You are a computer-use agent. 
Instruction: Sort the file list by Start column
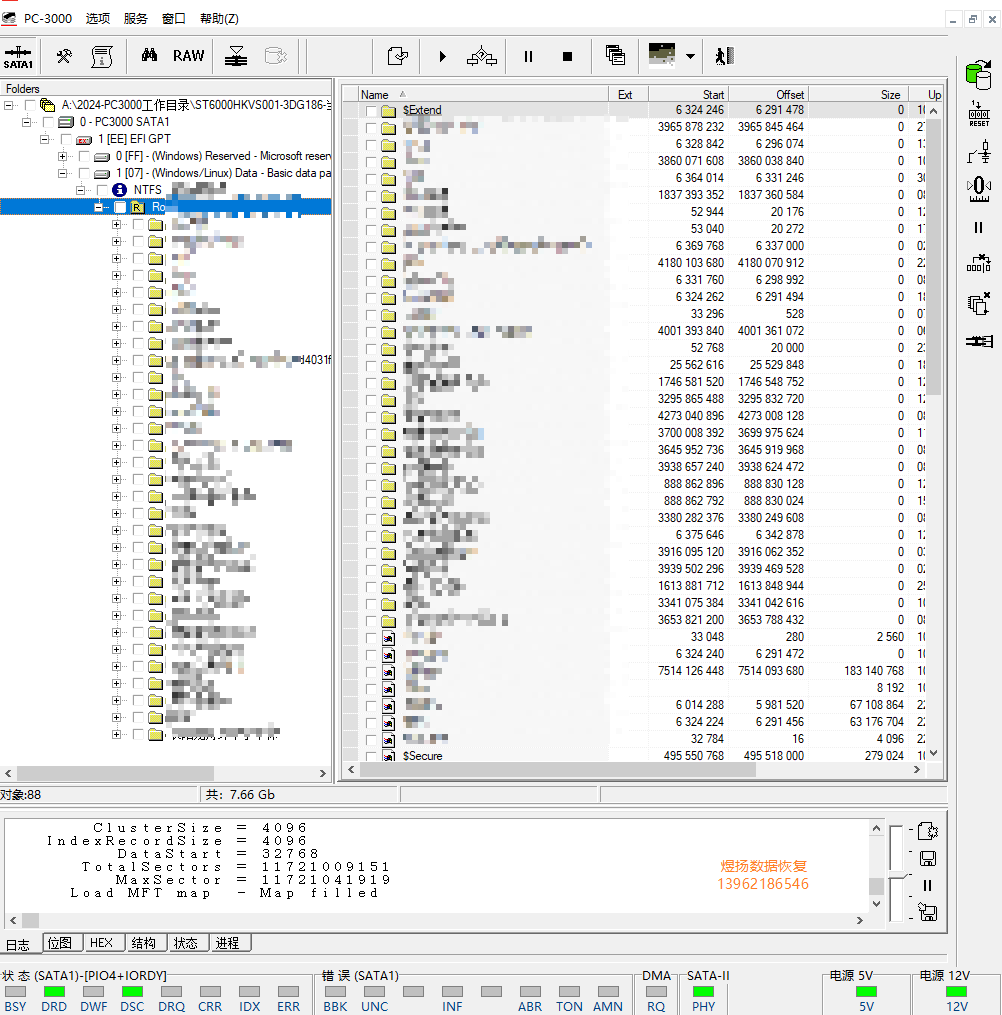(x=688, y=95)
